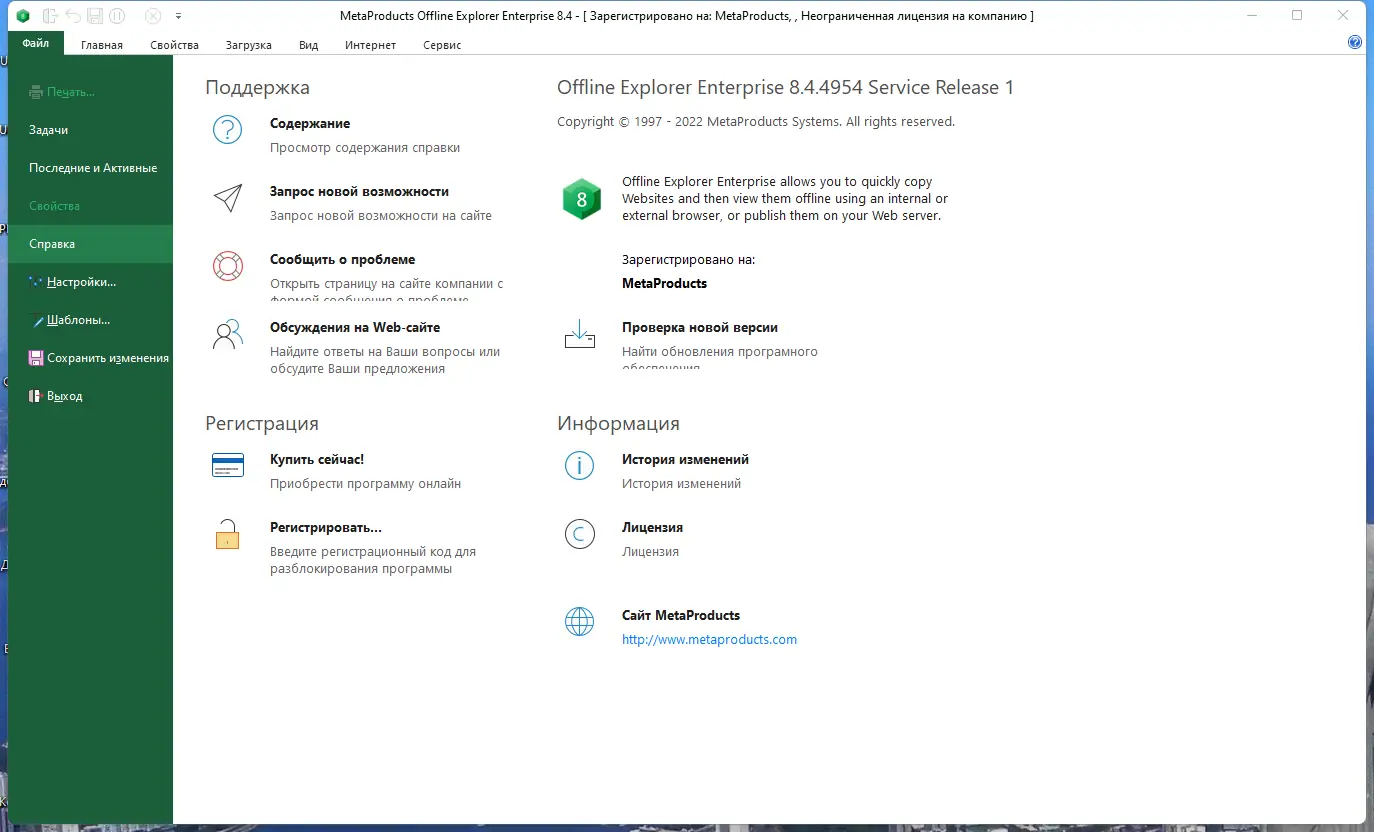
Task: Click the Выход exit door icon
Action: tap(36, 396)
